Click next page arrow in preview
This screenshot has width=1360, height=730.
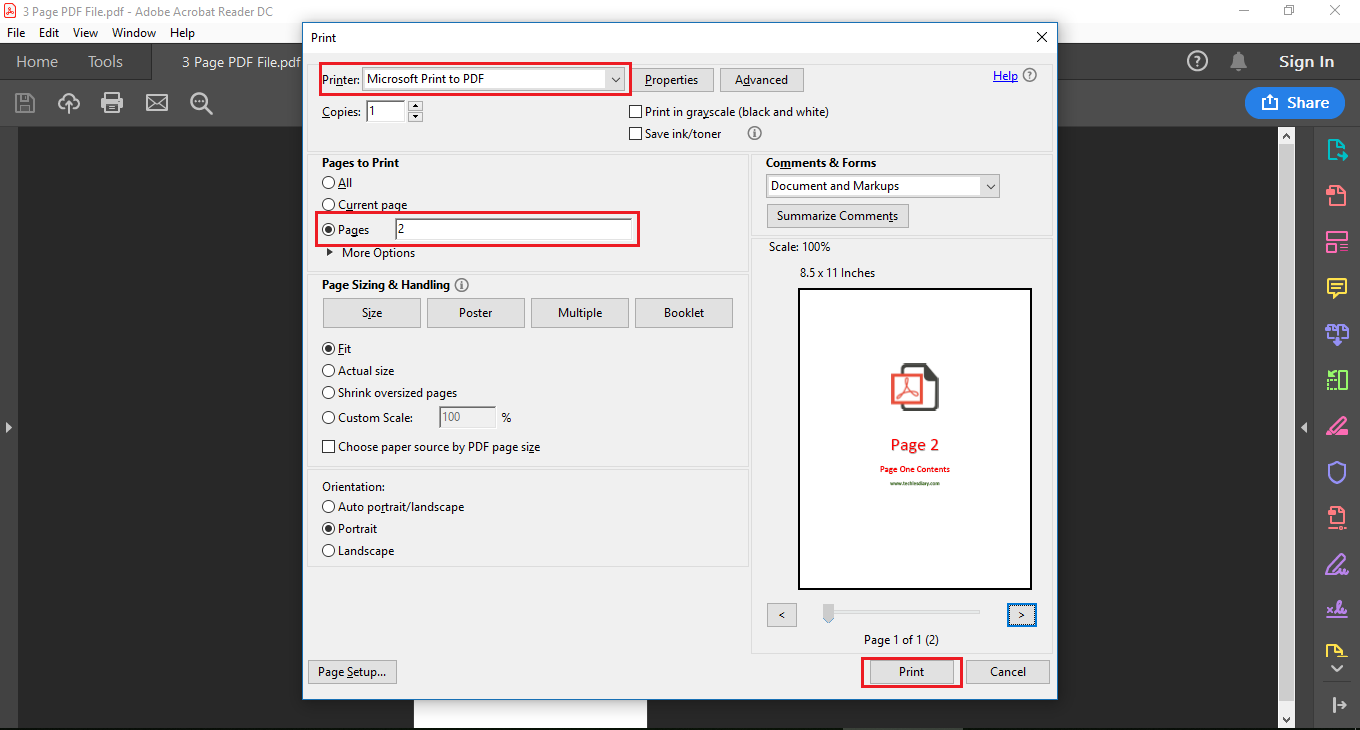1021,615
